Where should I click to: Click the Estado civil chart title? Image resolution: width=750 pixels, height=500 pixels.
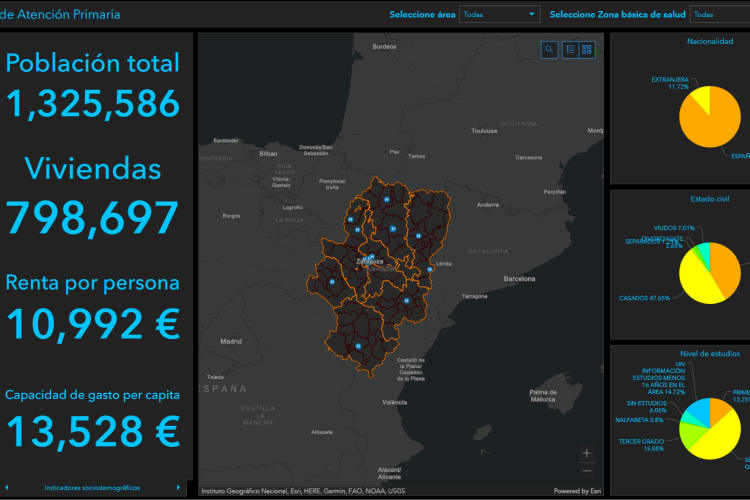[710, 199]
